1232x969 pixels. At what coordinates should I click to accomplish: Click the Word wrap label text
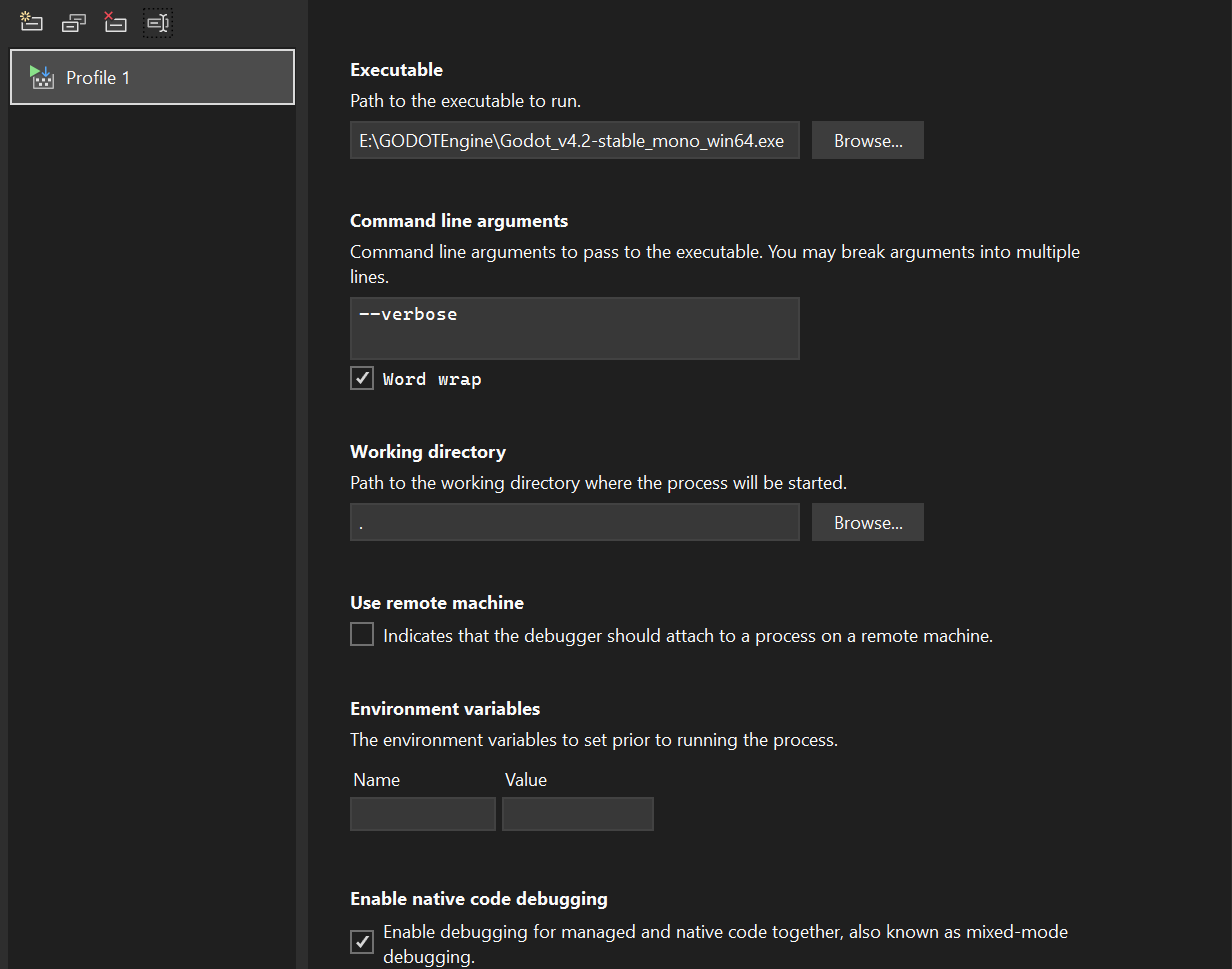430,378
